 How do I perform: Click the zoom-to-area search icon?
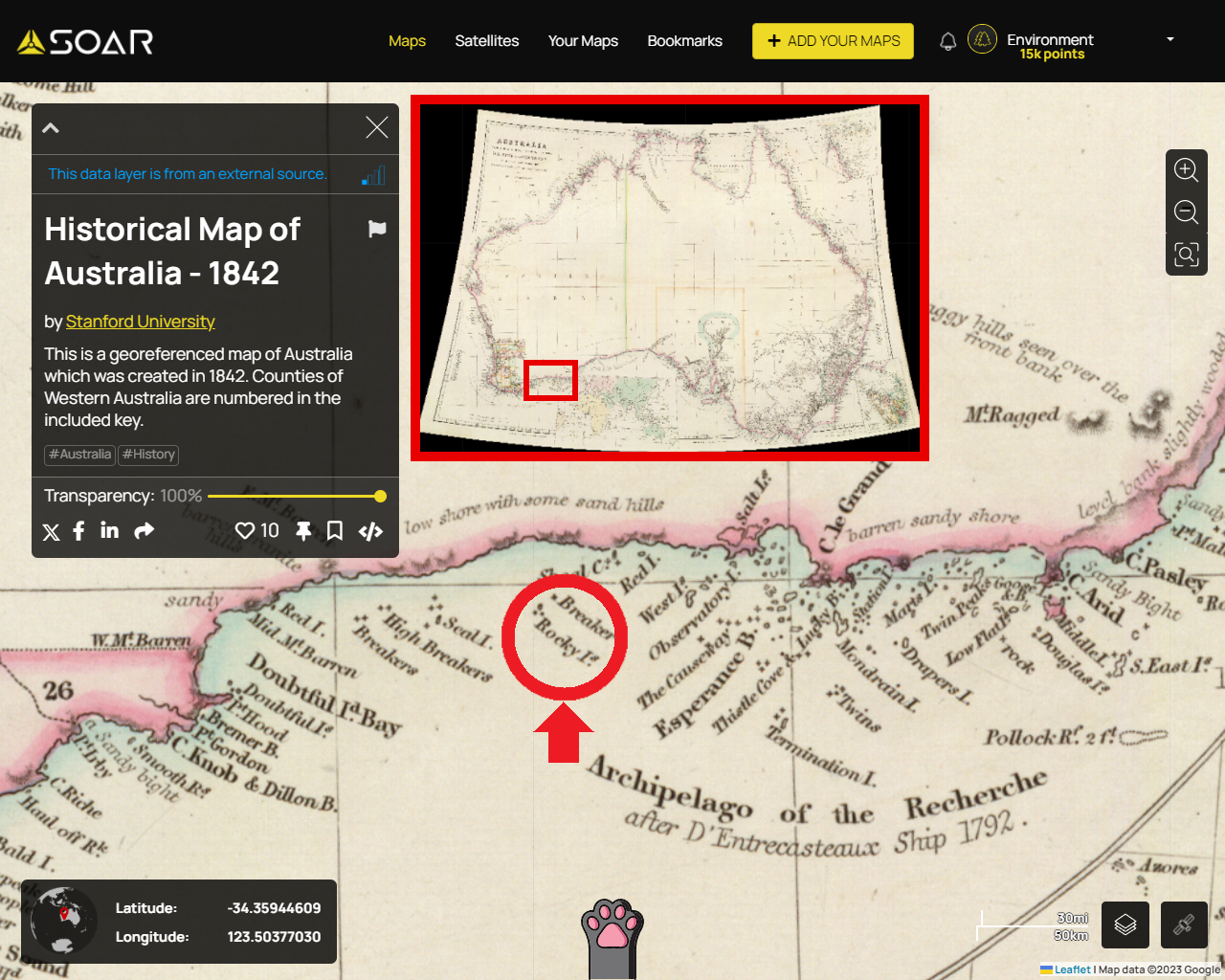(x=1187, y=254)
